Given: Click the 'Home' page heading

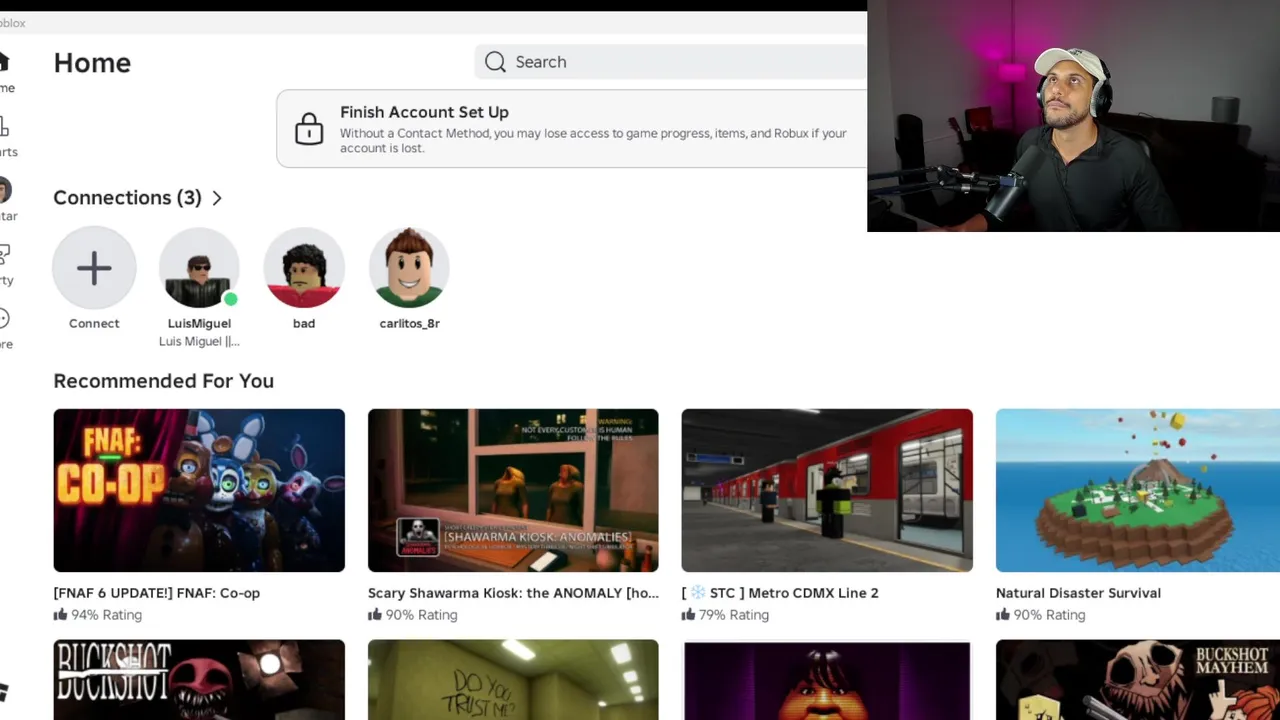Looking at the screenshot, I should click(92, 63).
